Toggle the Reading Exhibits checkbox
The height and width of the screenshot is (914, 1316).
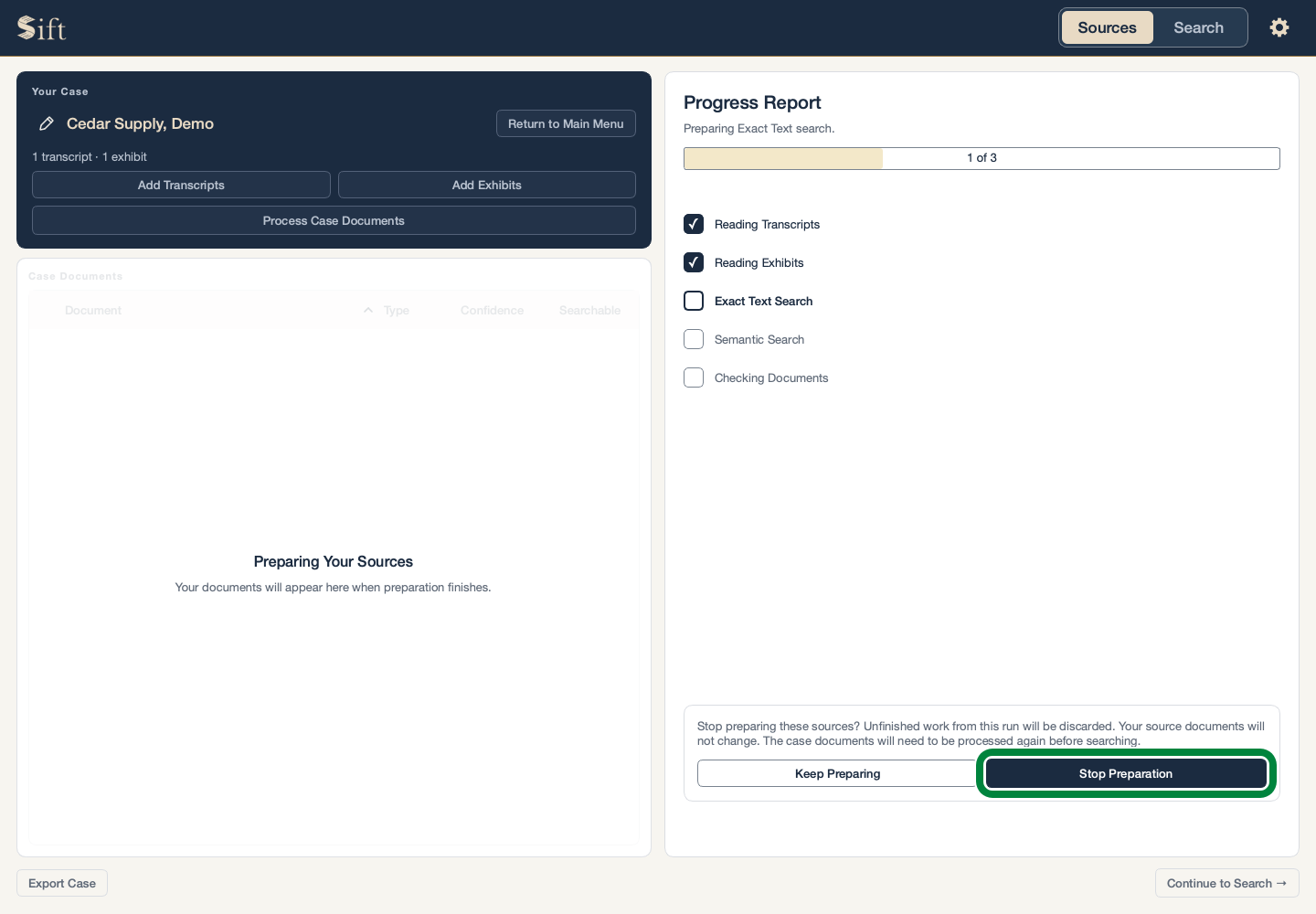(694, 262)
